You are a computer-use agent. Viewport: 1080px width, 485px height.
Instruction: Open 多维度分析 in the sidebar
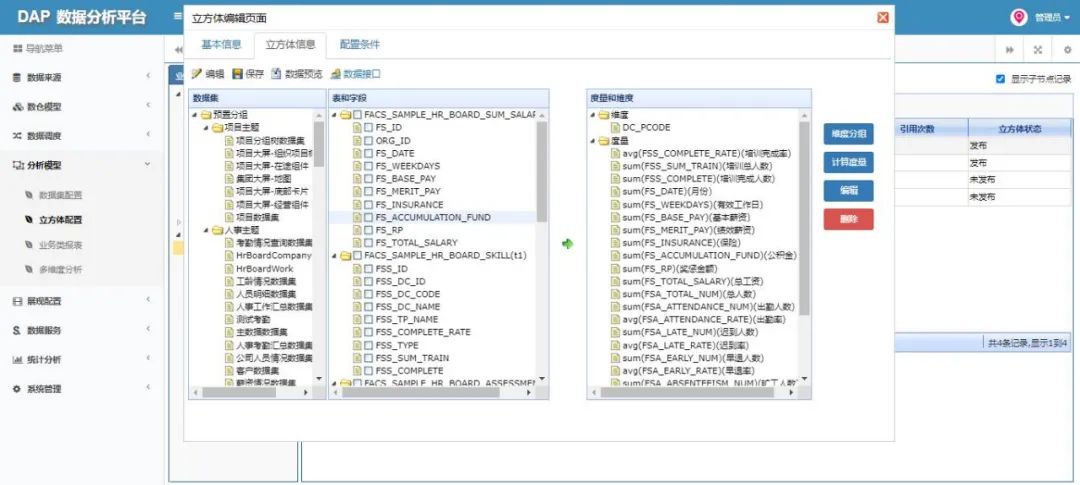click(61, 269)
